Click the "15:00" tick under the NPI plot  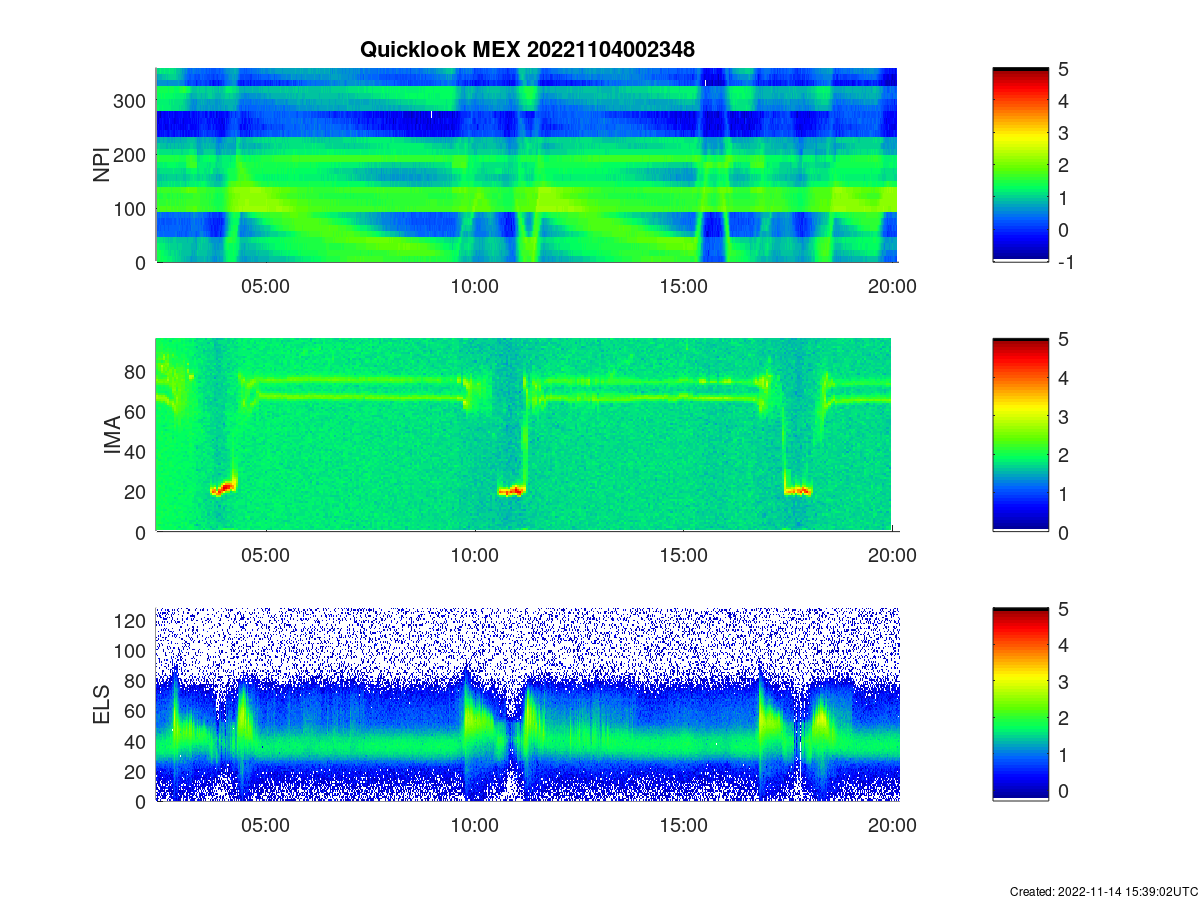tap(684, 286)
